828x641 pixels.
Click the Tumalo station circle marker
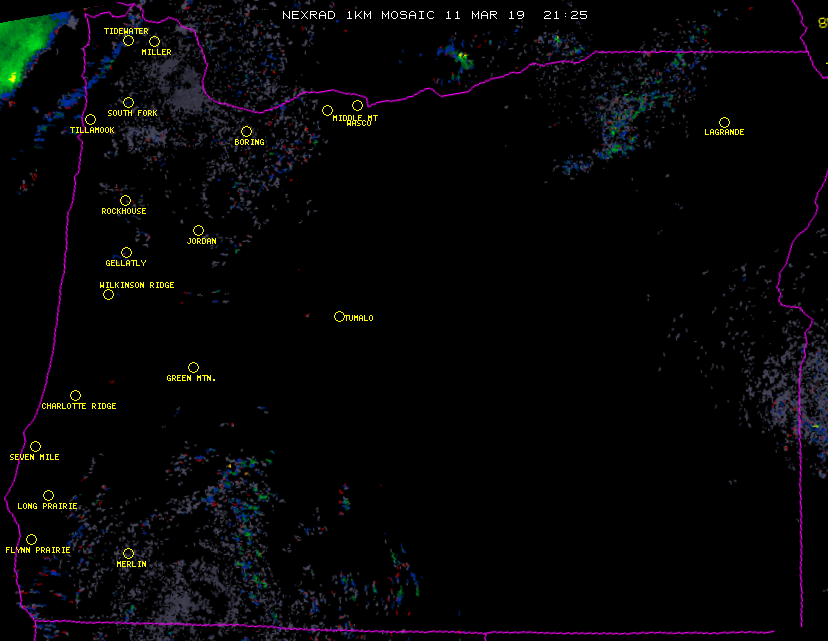coord(339,317)
